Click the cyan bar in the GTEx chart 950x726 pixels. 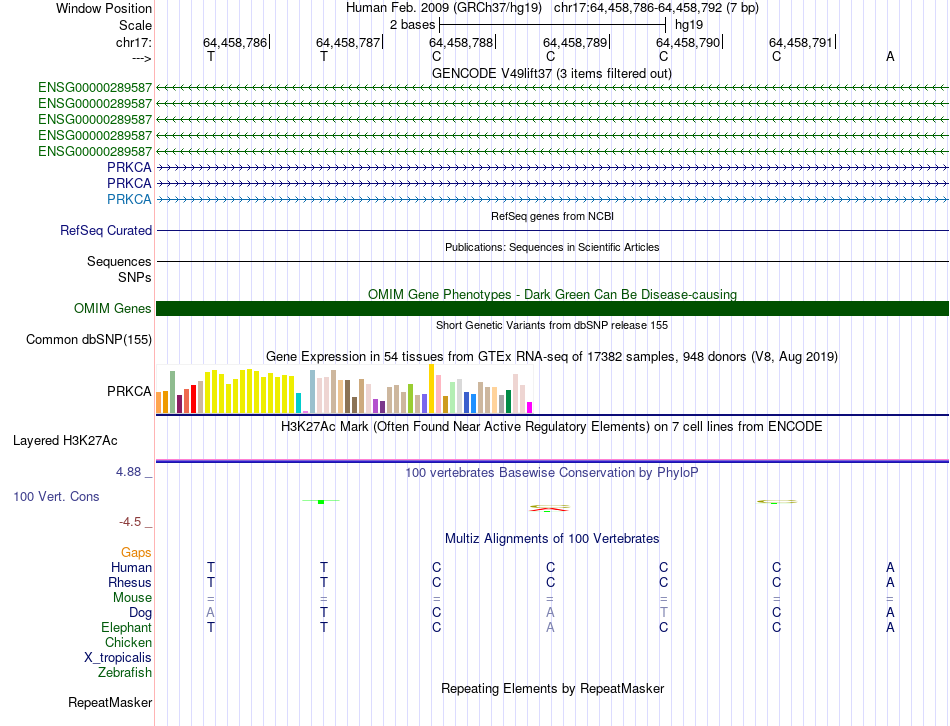pos(298,403)
